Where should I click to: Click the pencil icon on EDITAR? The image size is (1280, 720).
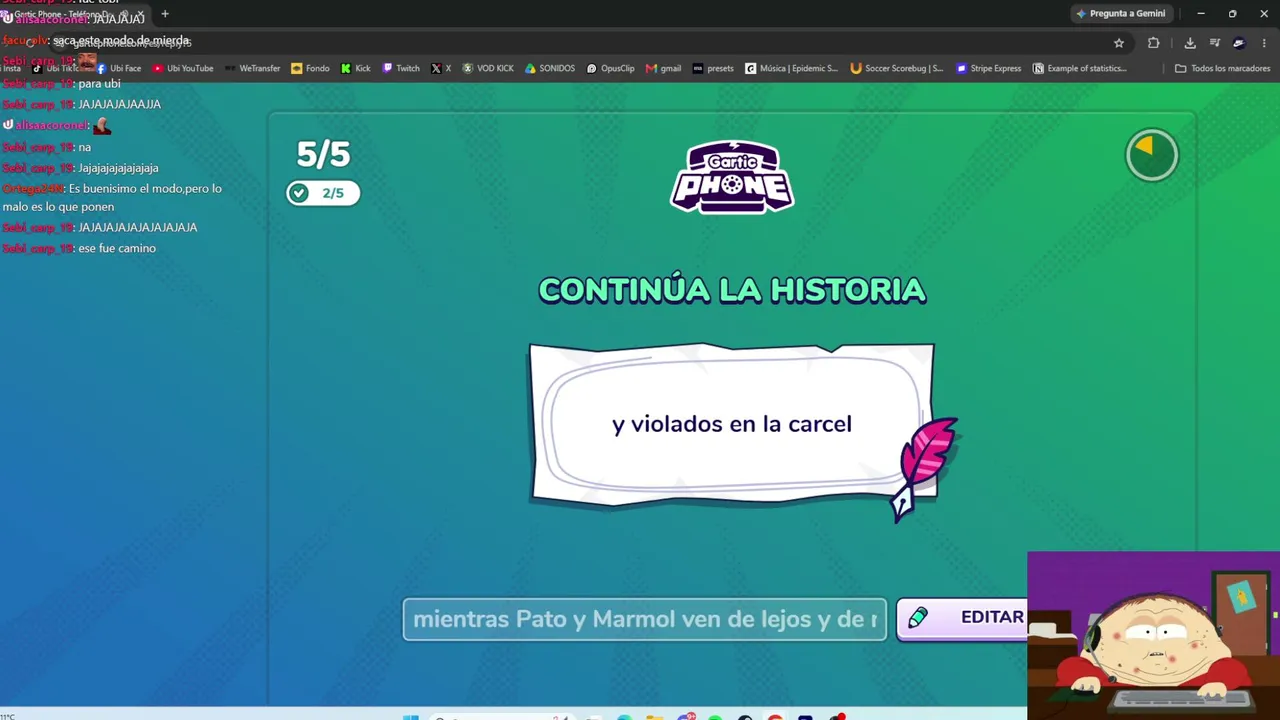click(x=918, y=618)
